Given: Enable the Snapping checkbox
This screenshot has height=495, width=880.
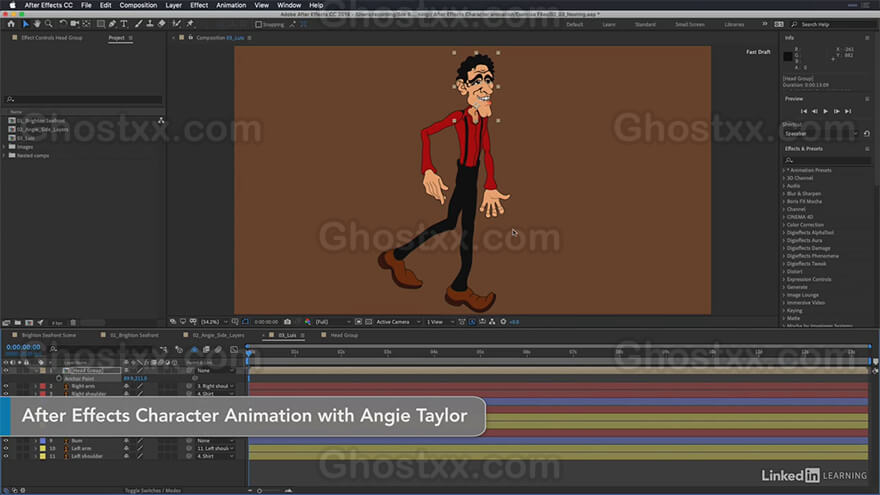Looking at the screenshot, I should coord(259,25).
